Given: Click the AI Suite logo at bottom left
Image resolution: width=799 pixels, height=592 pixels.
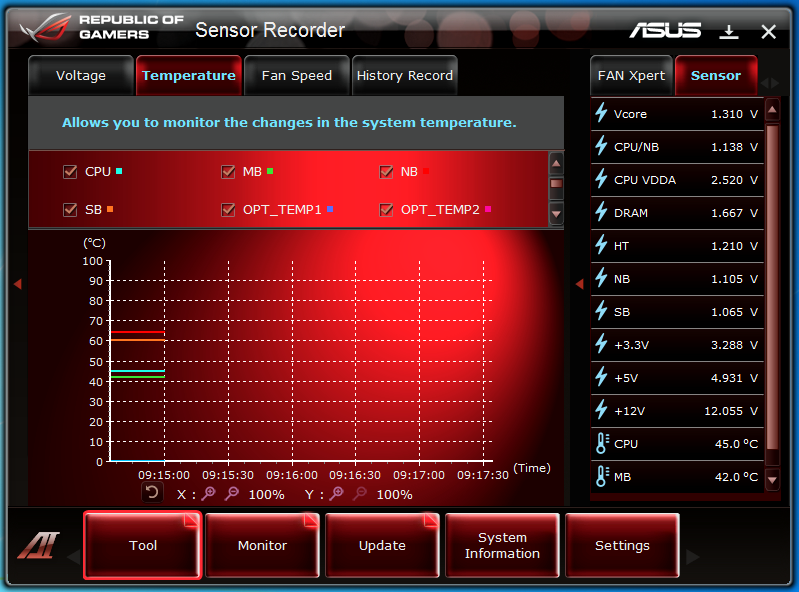Looking at the screenshot, I should (x=39, y=545).
